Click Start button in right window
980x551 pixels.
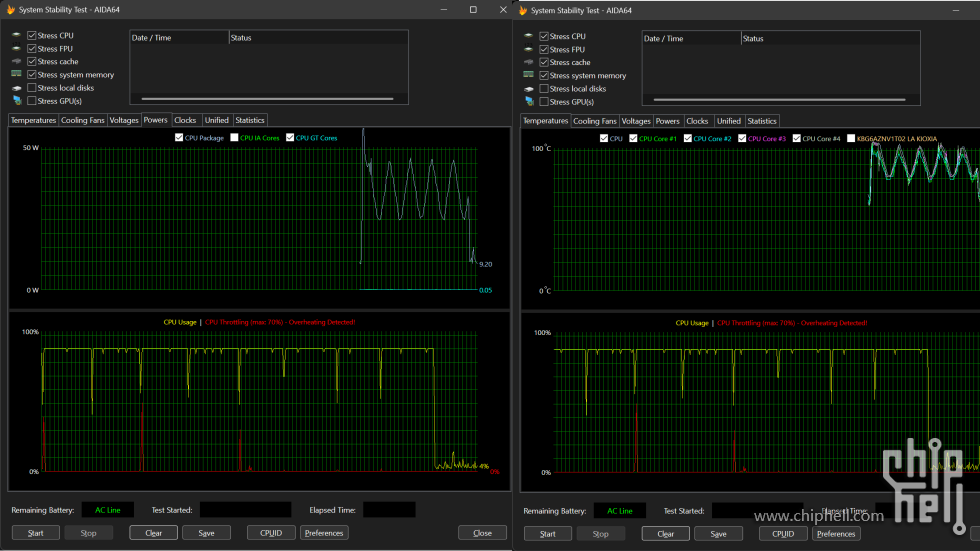[548, 534]
